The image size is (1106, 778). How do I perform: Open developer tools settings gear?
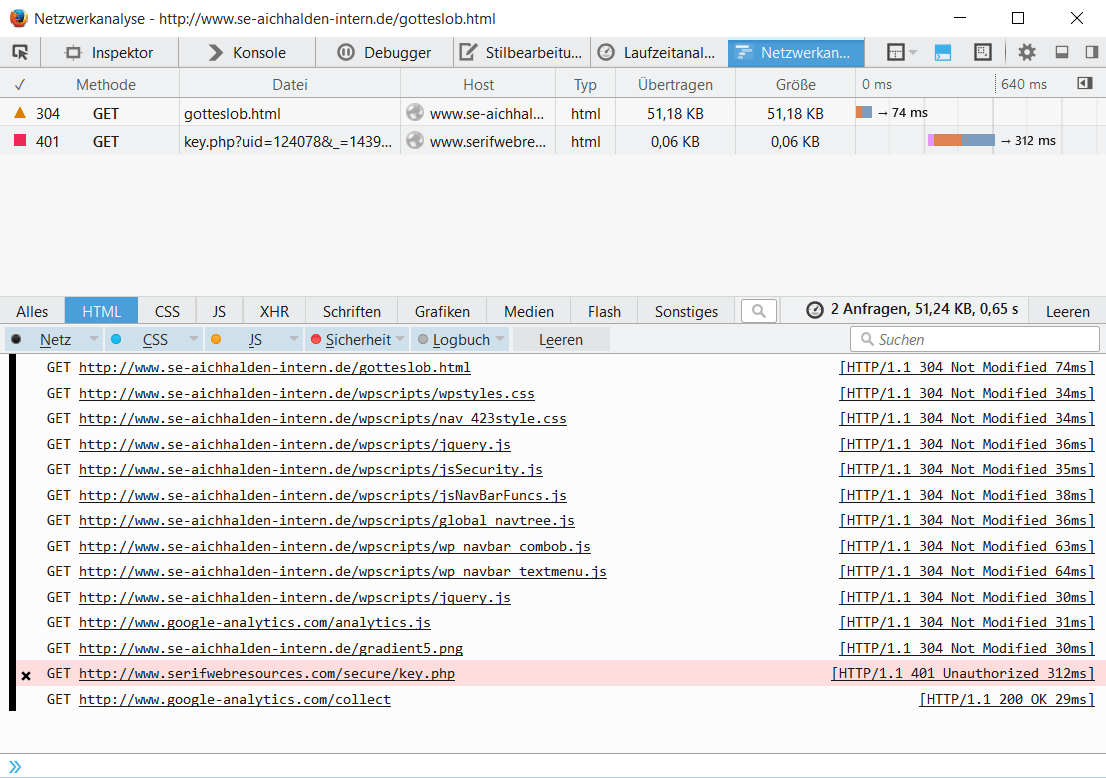(1027, 52)
